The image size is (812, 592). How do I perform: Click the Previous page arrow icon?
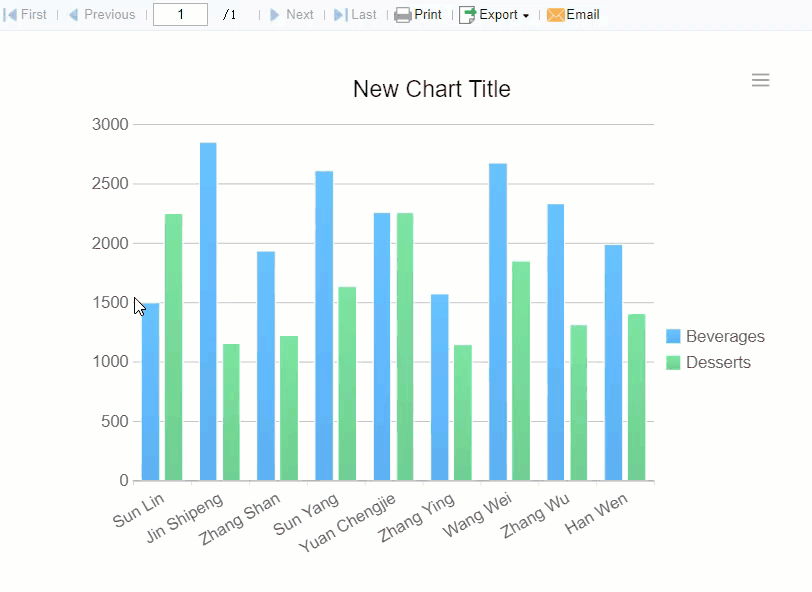pos(72,14)
